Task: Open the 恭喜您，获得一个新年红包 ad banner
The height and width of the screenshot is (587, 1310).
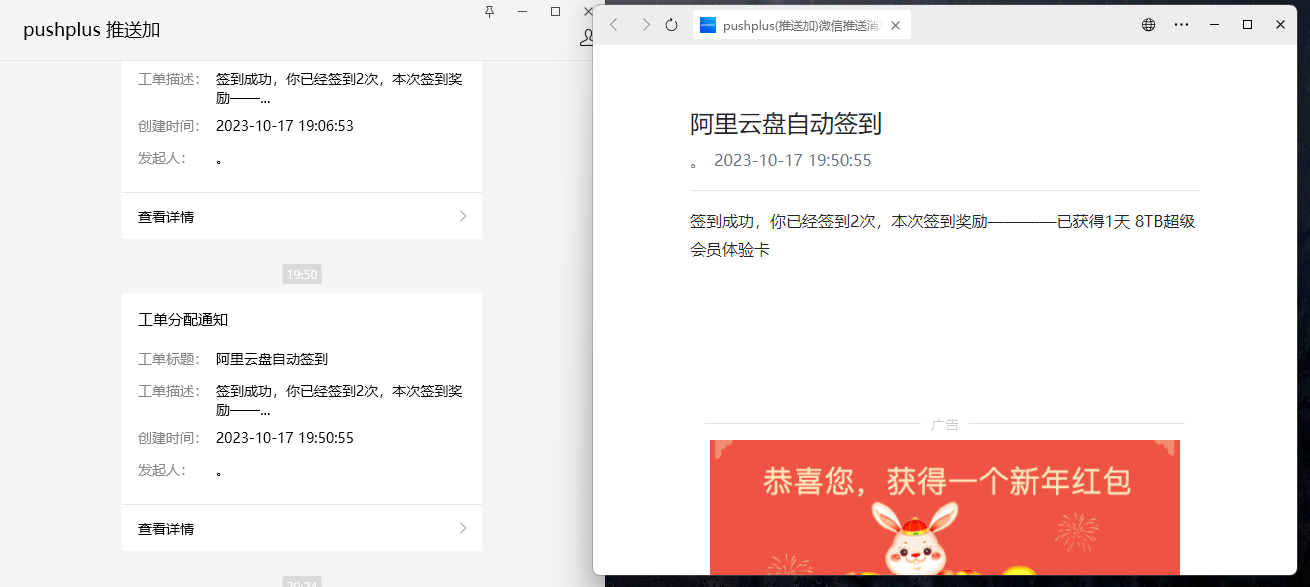Action: pyautogui.click(x=945, y=508)
